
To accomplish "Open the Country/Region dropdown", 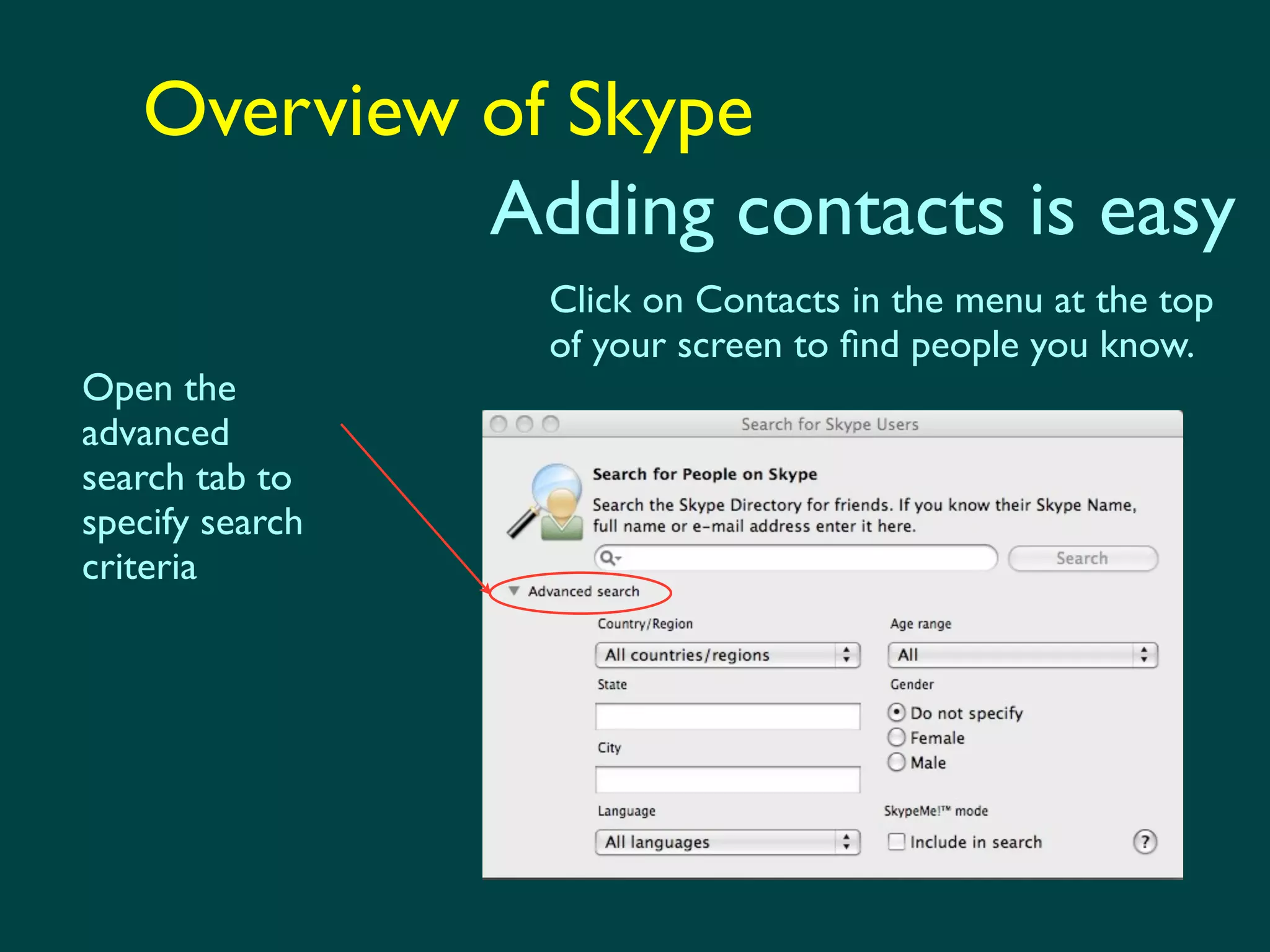I will [x=727, y=655].
